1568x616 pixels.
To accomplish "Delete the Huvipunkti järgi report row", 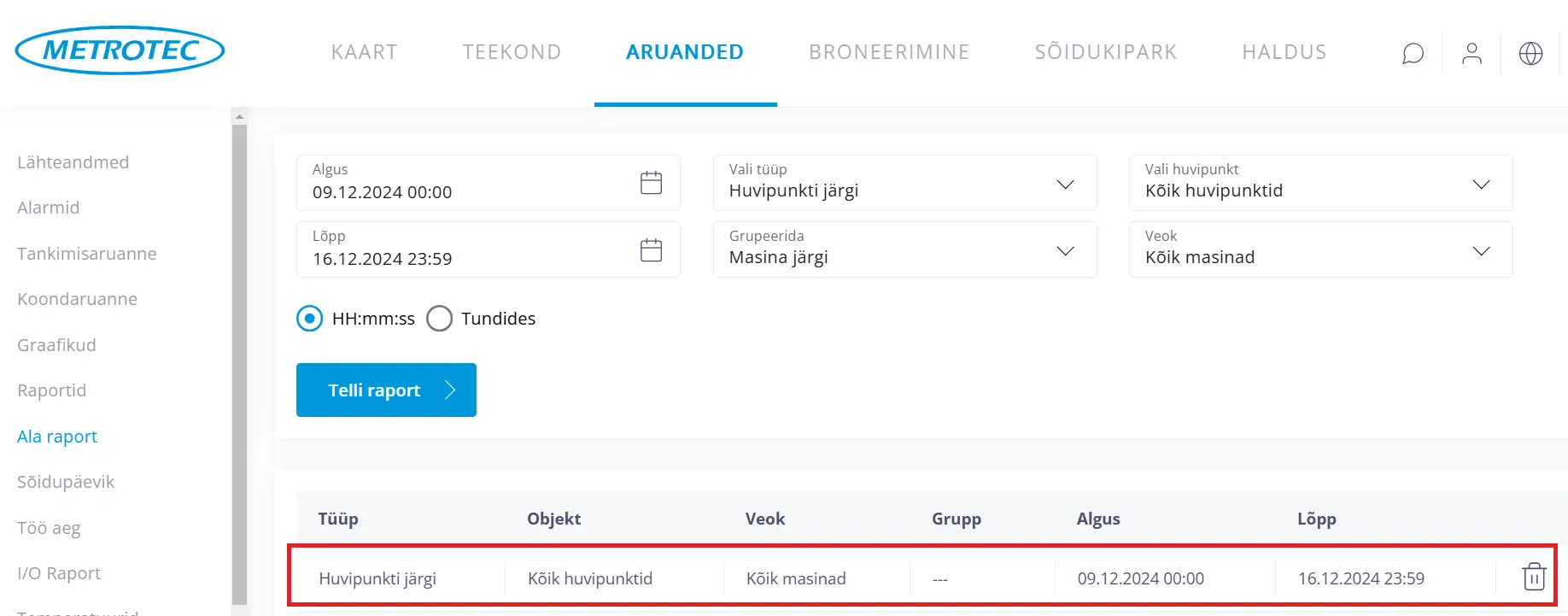I will (1534, 577).
